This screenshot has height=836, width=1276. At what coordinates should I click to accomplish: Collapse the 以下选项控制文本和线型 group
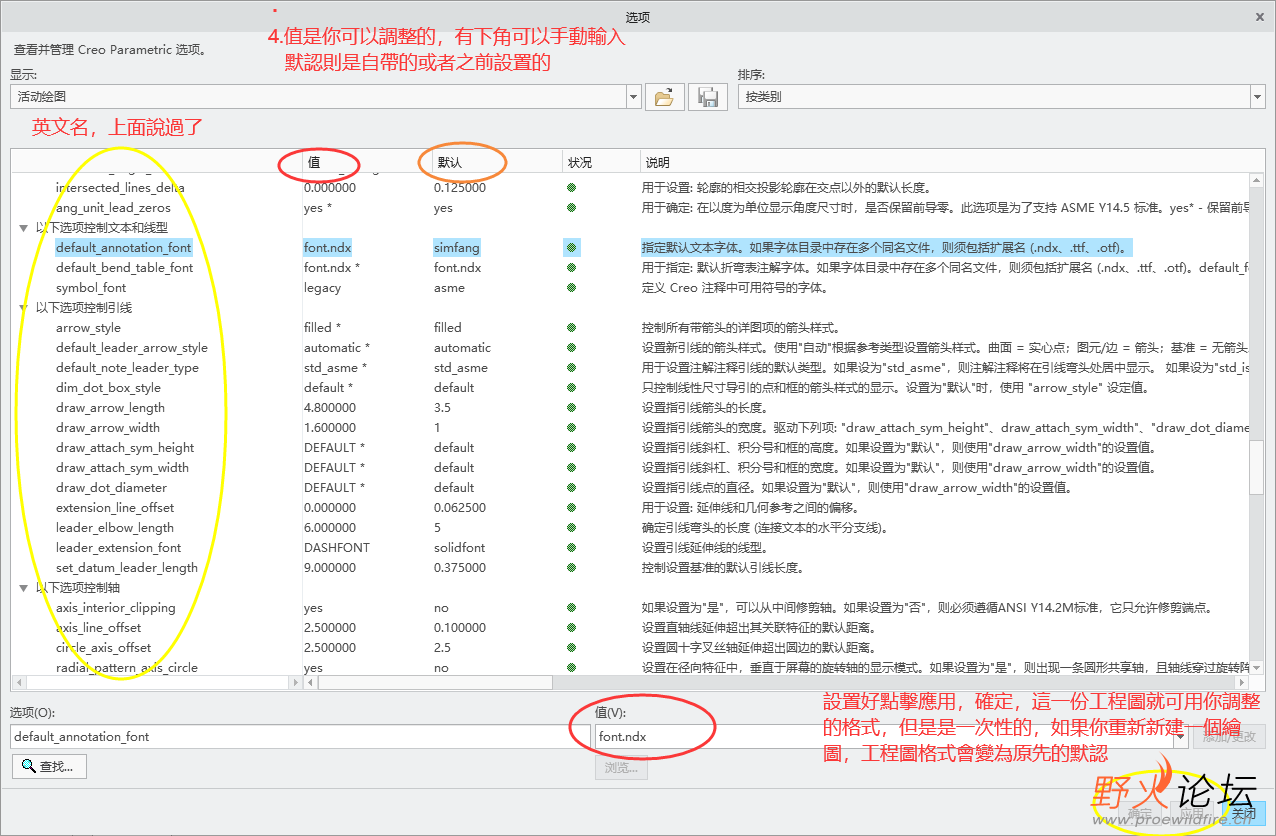point(23,228)
